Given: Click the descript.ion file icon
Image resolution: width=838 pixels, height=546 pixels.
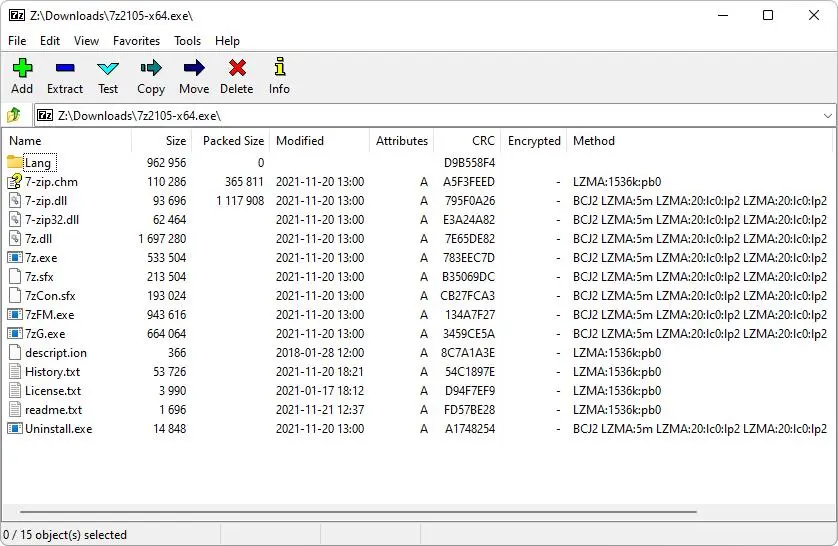Looking at the screenshot, I should [x=14, y=353].
